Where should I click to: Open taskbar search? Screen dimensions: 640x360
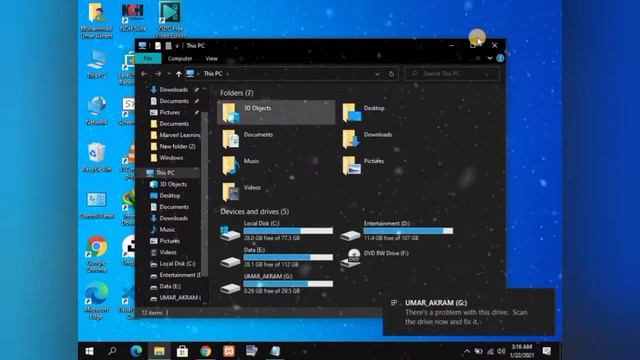(112, 351)
